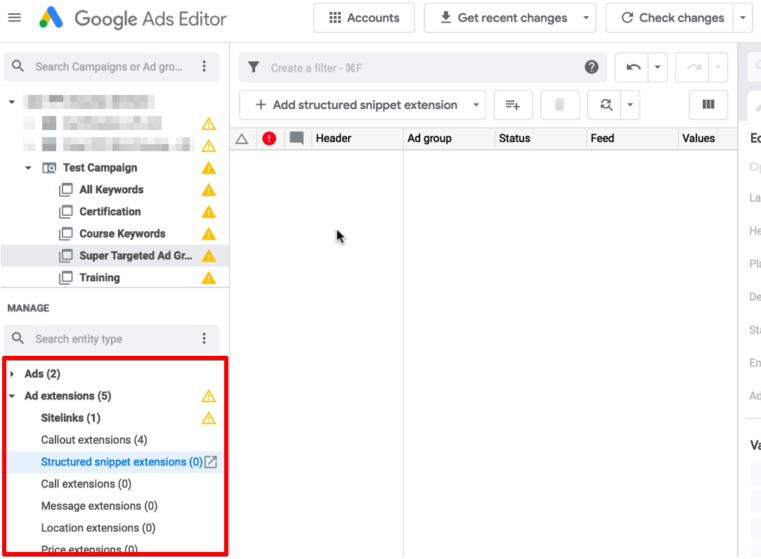Click the undo arrow button
The image size is (761, 559).
[633, 67]
